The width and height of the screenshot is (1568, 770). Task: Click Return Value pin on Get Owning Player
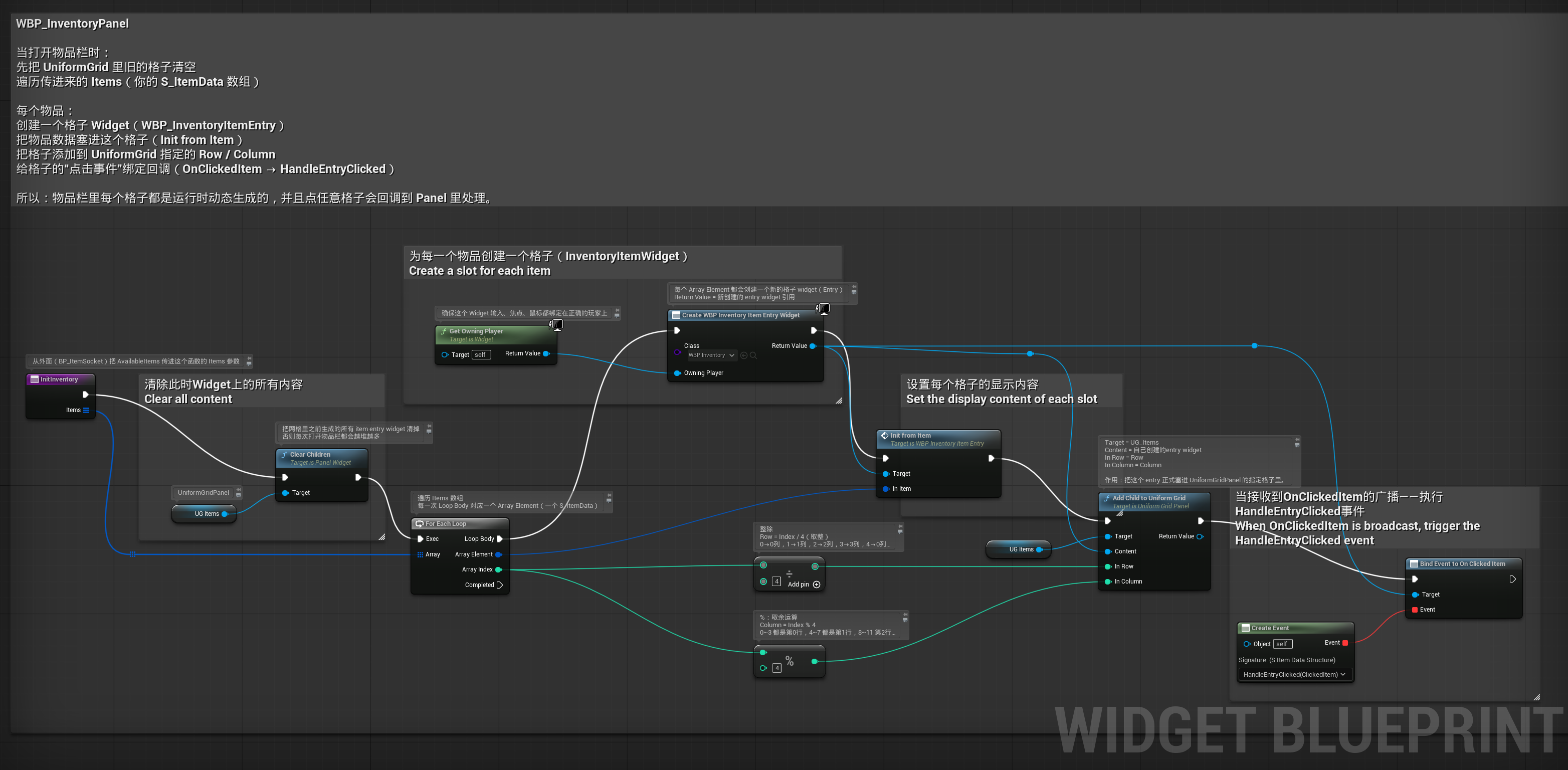(546, 353)
